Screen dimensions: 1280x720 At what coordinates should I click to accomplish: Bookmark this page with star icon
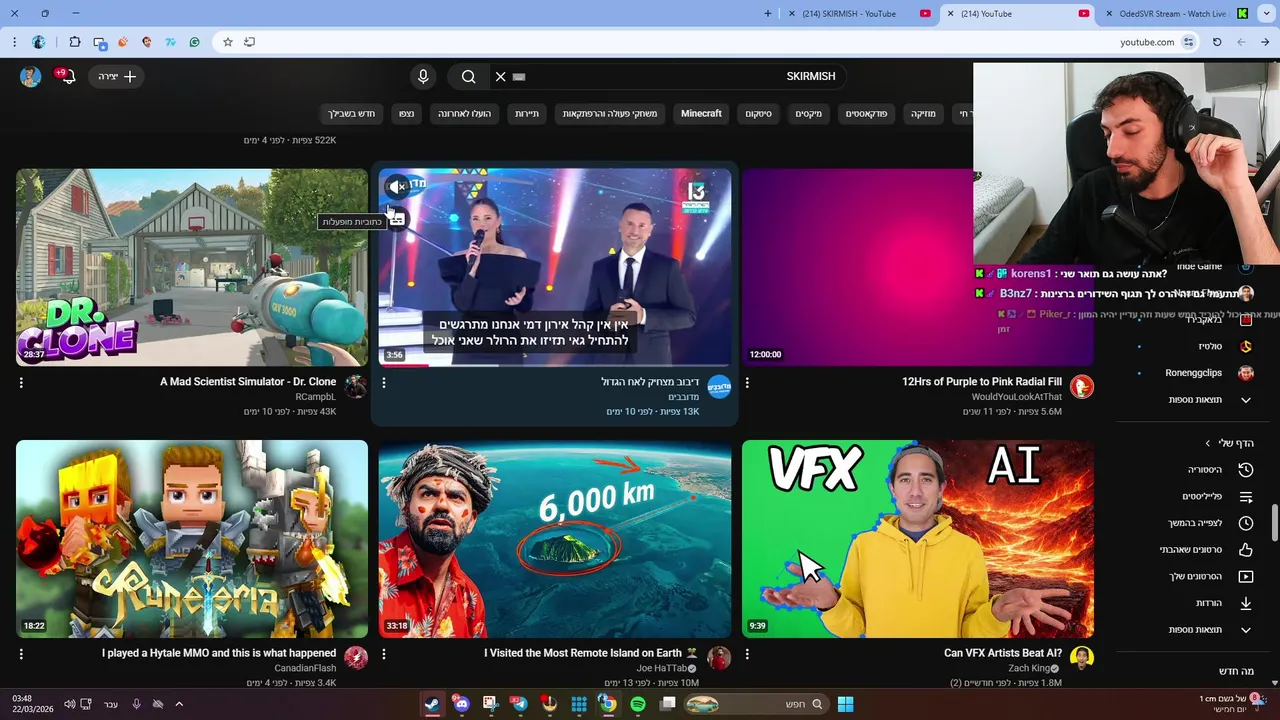[228, 42]
